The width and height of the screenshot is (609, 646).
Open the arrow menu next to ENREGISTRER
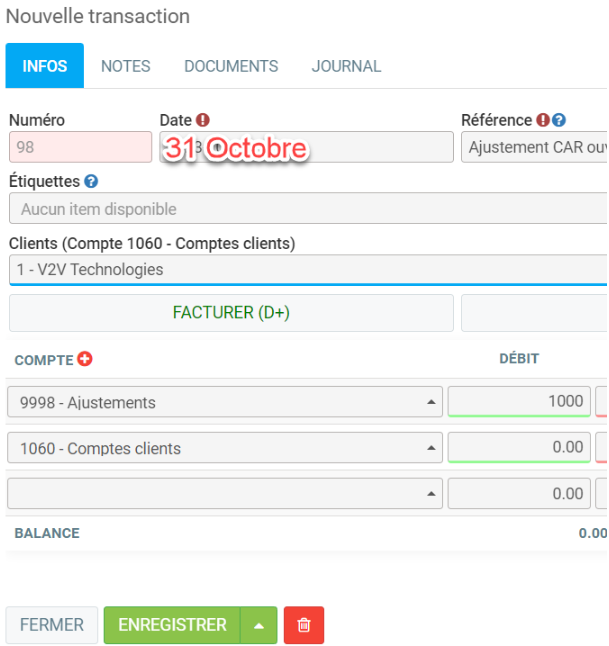[259, 625]
